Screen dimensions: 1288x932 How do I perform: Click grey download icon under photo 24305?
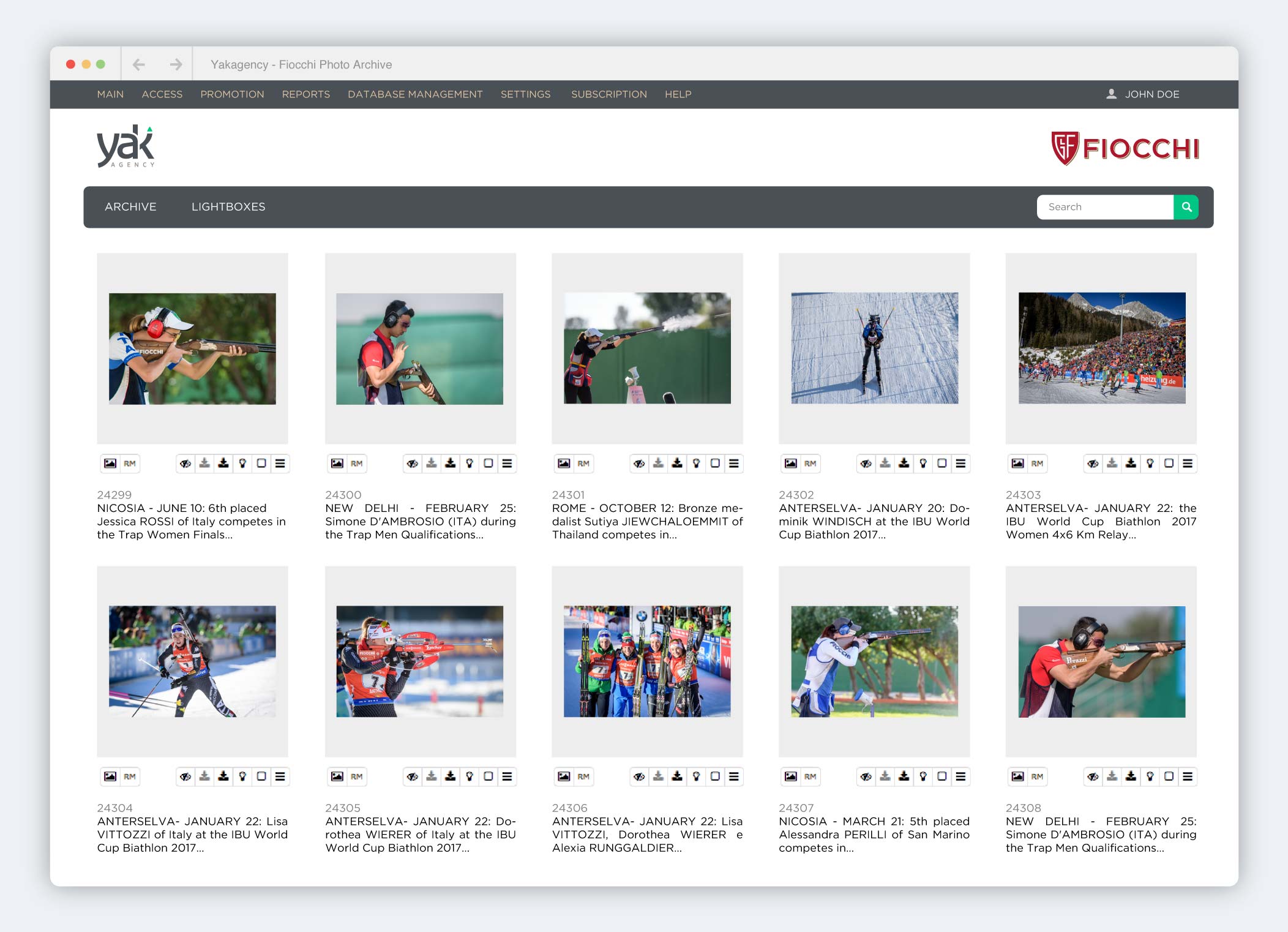tap(432, 776)
